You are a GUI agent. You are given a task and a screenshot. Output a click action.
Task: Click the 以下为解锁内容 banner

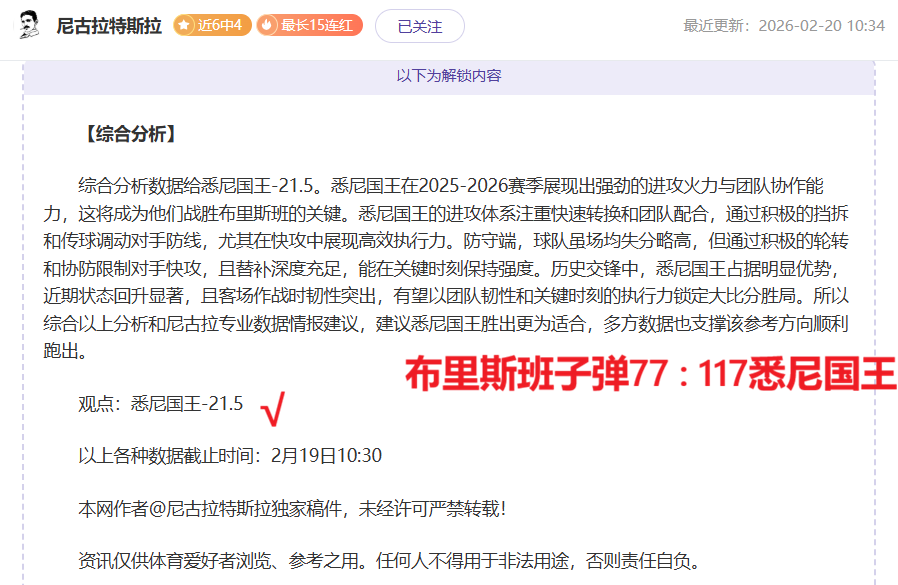point(449,76)
